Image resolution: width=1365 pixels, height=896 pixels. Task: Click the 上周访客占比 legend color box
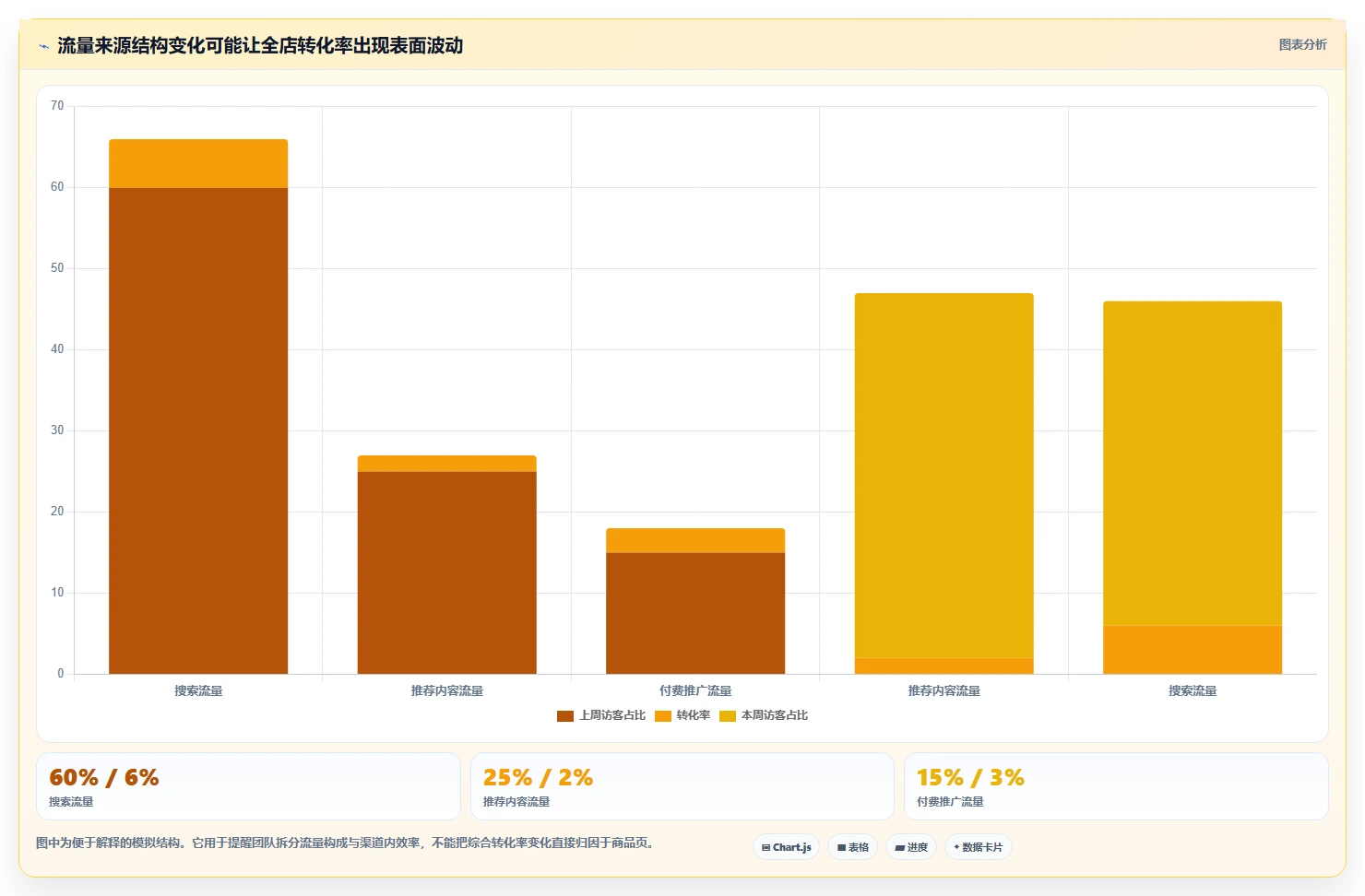coord(565,716)
